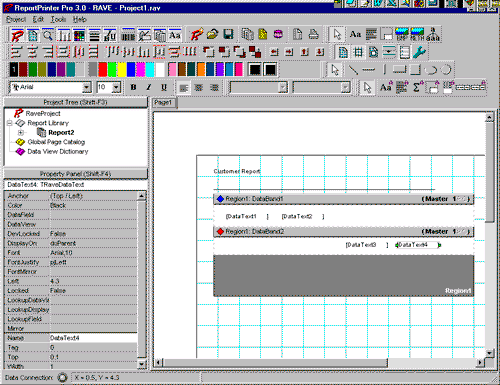Open the Project menu
Image resolution: width=500 pixels, height=385 pixels.
pyautogui.click(x=16, y=20)
